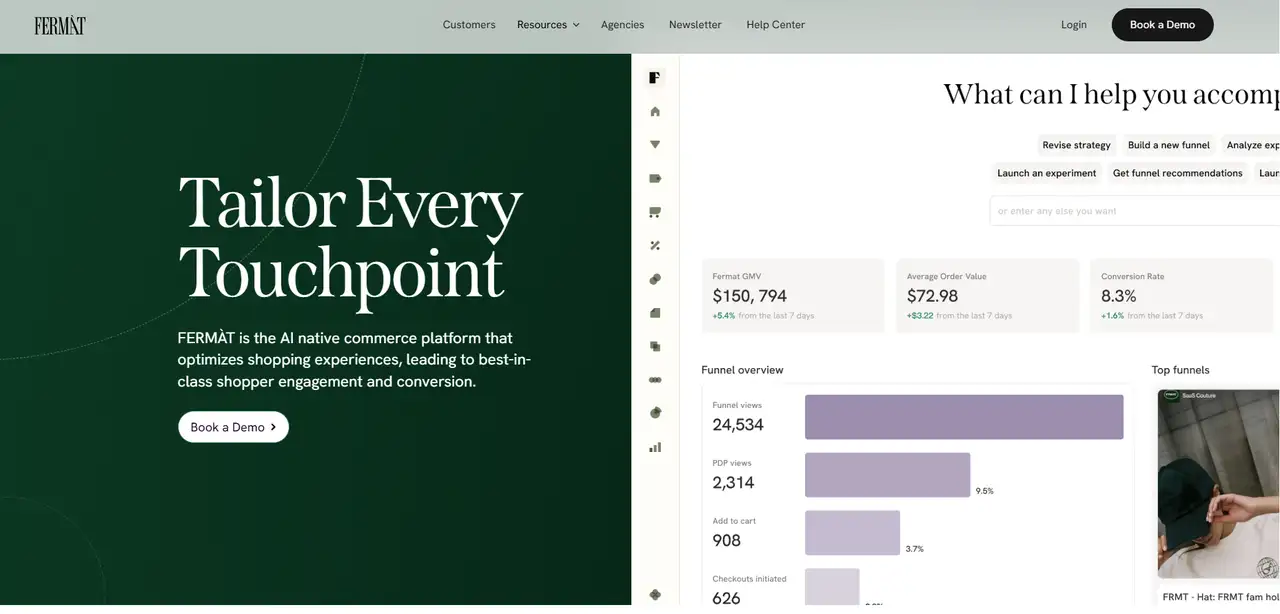
Task: Open the pie chart icon in the sidebar
Action: click(655, 412)
